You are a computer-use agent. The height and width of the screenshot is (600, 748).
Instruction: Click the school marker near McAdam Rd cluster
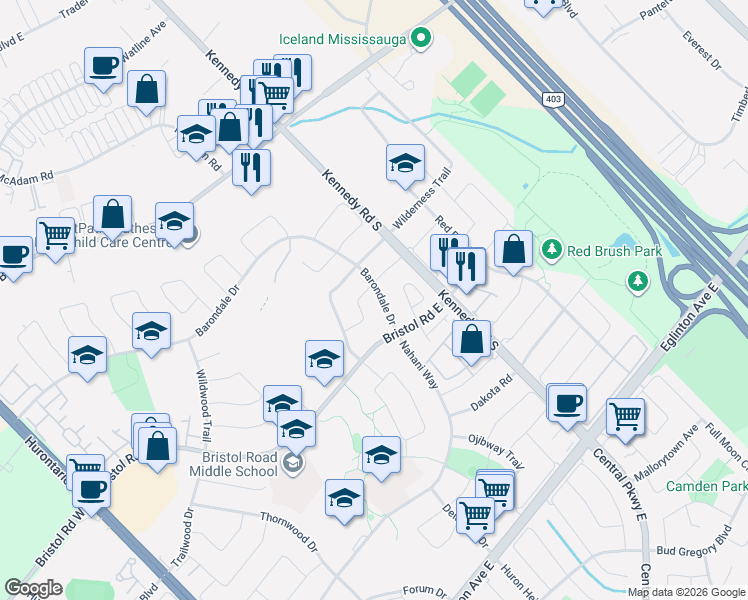[x=196, y=135]
